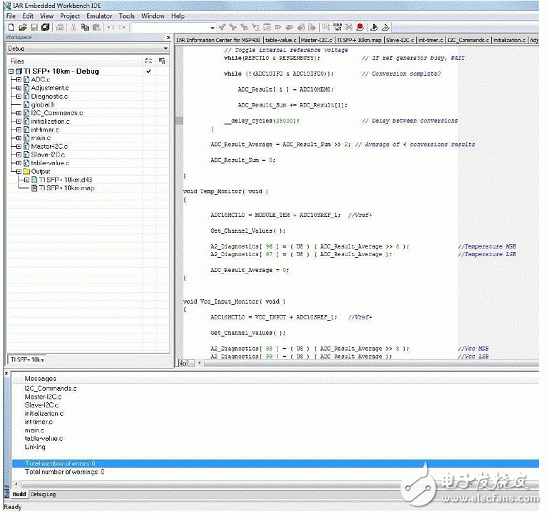The height and width of the screenshot is (515, 548).
Task: Select main.c in the workspace tree
Action: 41,138
